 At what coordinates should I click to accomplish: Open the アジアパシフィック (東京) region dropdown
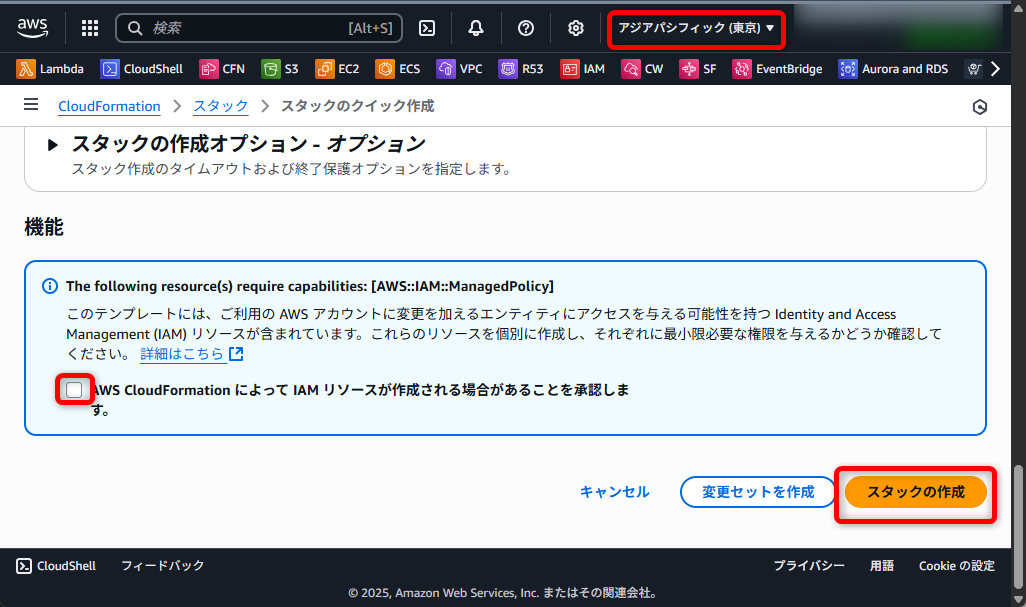696,28
